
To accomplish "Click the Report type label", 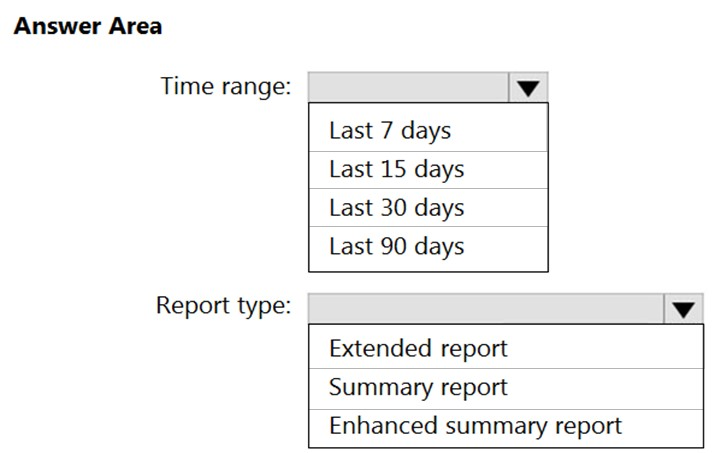I will tap(223, 305).
